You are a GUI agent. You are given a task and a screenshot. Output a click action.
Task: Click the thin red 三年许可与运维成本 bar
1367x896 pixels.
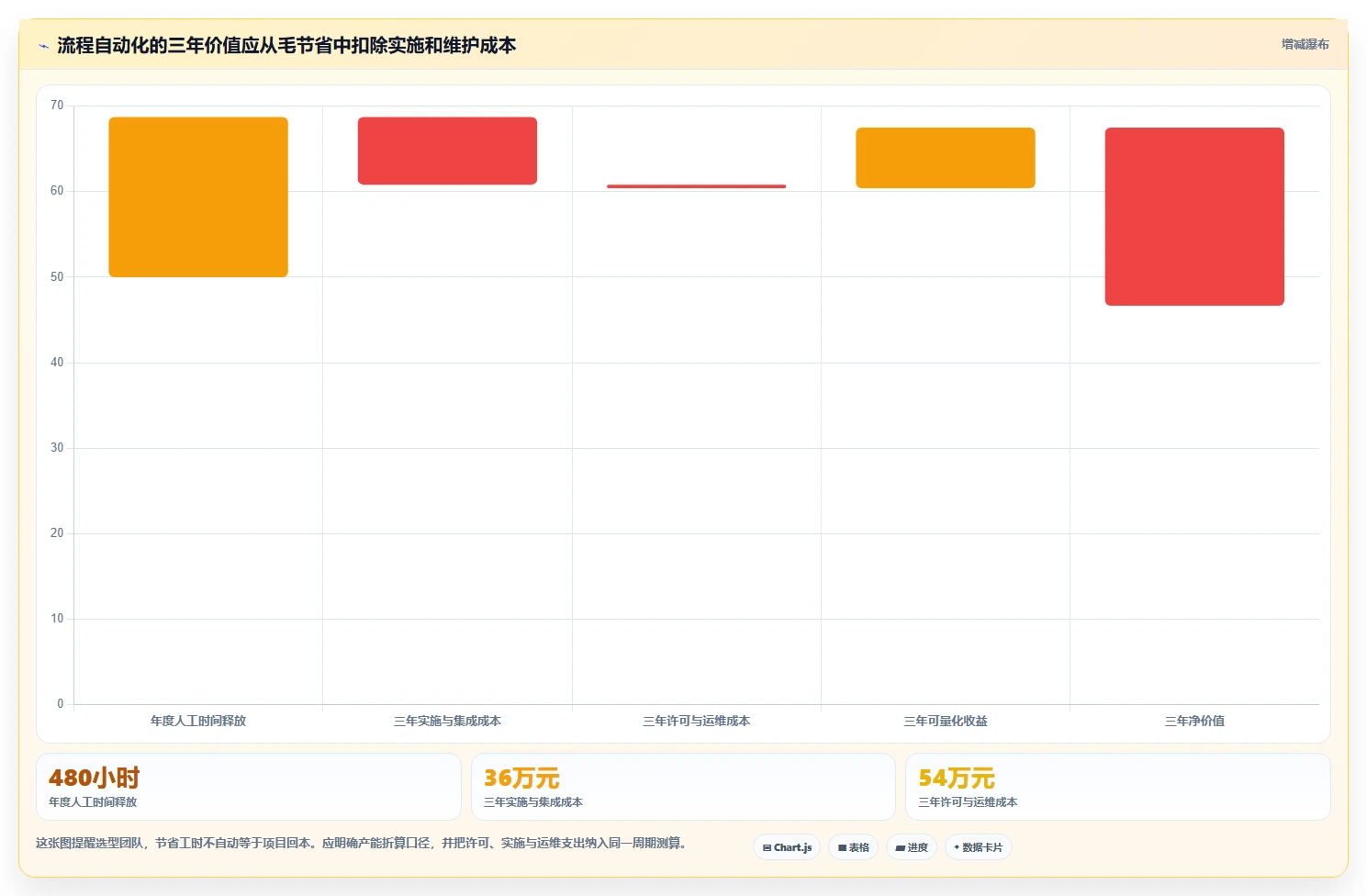[x=696, y=186]
